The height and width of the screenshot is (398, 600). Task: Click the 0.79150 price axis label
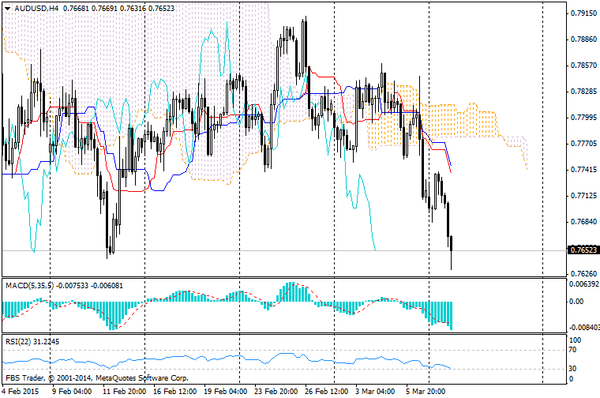[x=584, y=13]
